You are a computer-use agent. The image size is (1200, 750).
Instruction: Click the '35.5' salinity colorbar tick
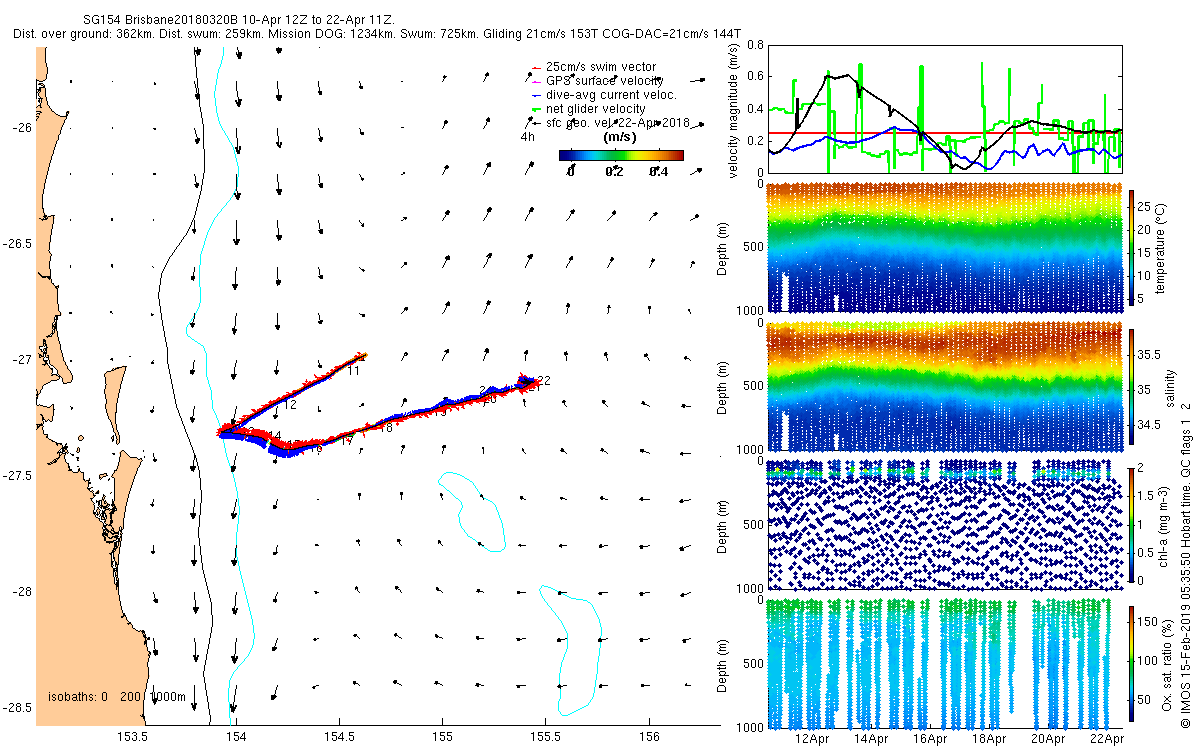[x=1149, y=354]
